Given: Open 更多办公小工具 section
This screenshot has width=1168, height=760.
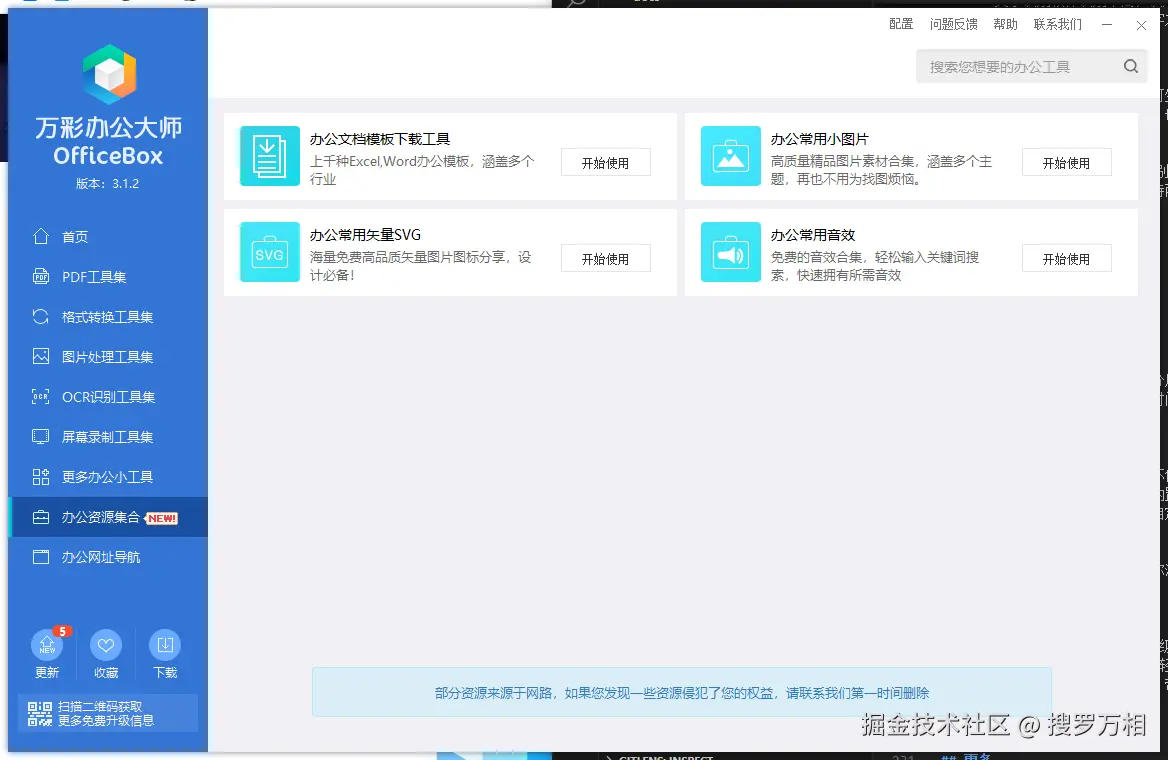Looking at the screenshot, I should coord(108,477).
